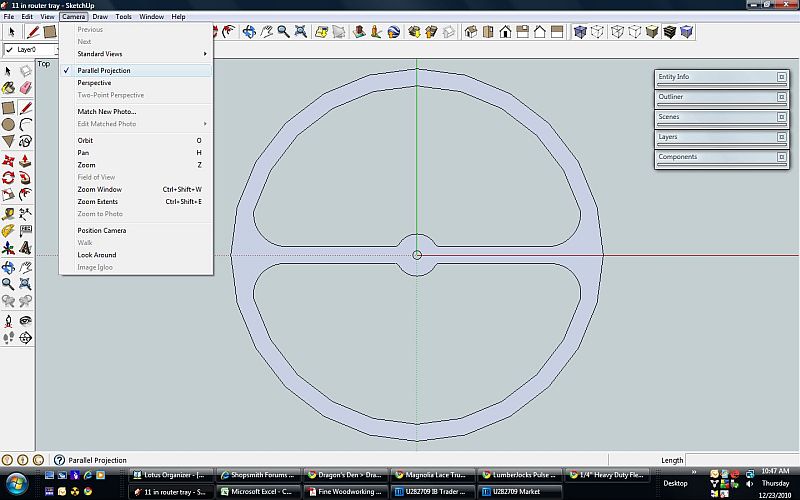Click the Position Camera tool icon
This screenshot has height=500, width=800.
8,320
